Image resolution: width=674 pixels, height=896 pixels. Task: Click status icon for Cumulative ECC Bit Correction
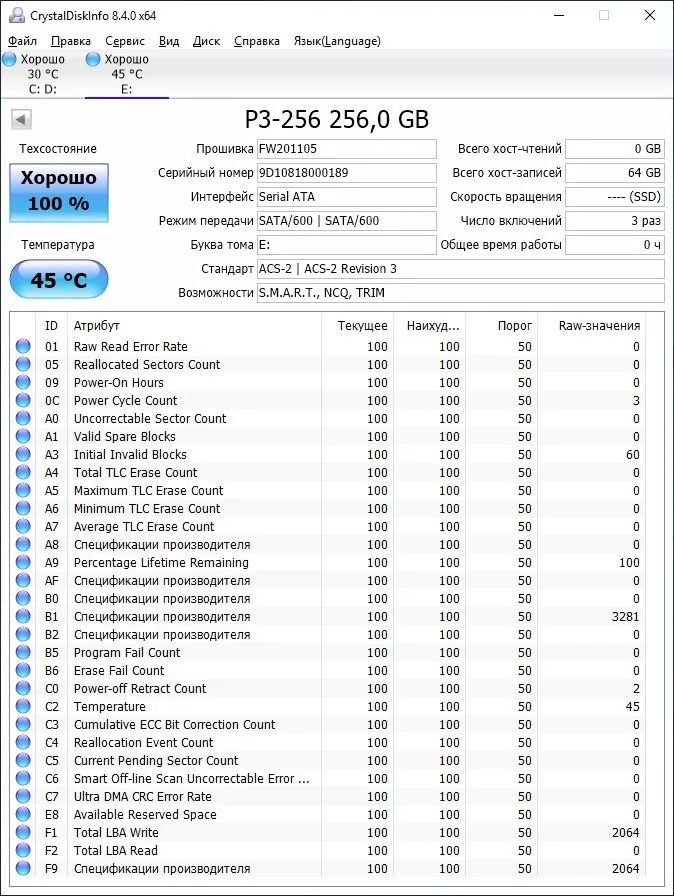(x=23, y=725)
